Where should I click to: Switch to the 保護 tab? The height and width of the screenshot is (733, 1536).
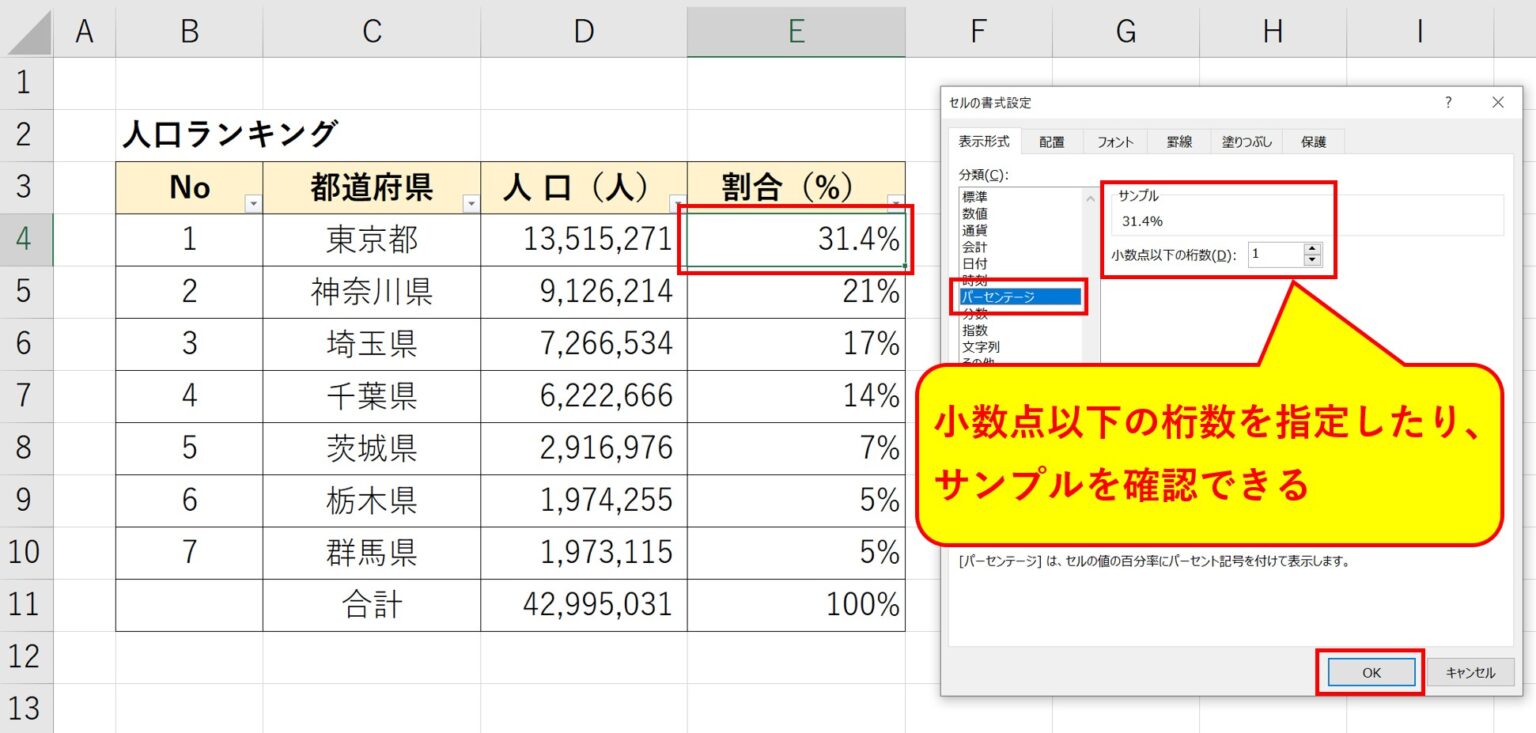click(1314, 141)
